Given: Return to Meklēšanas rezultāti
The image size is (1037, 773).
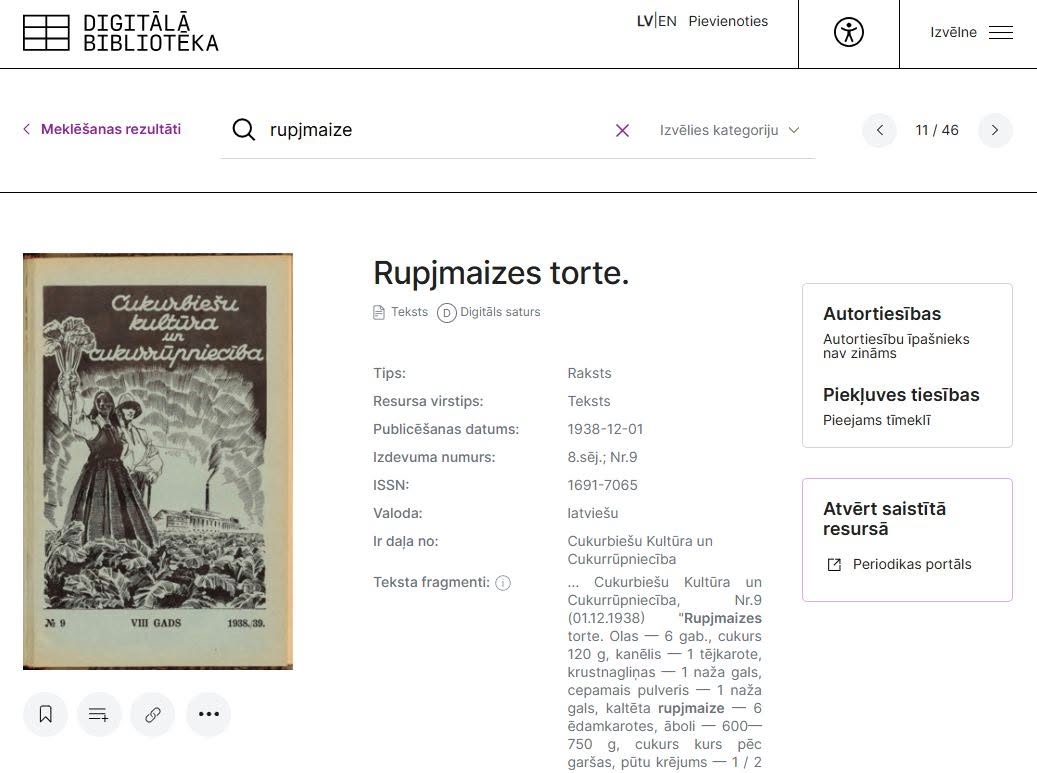Looking at the screenshot, I should point(102,129).
